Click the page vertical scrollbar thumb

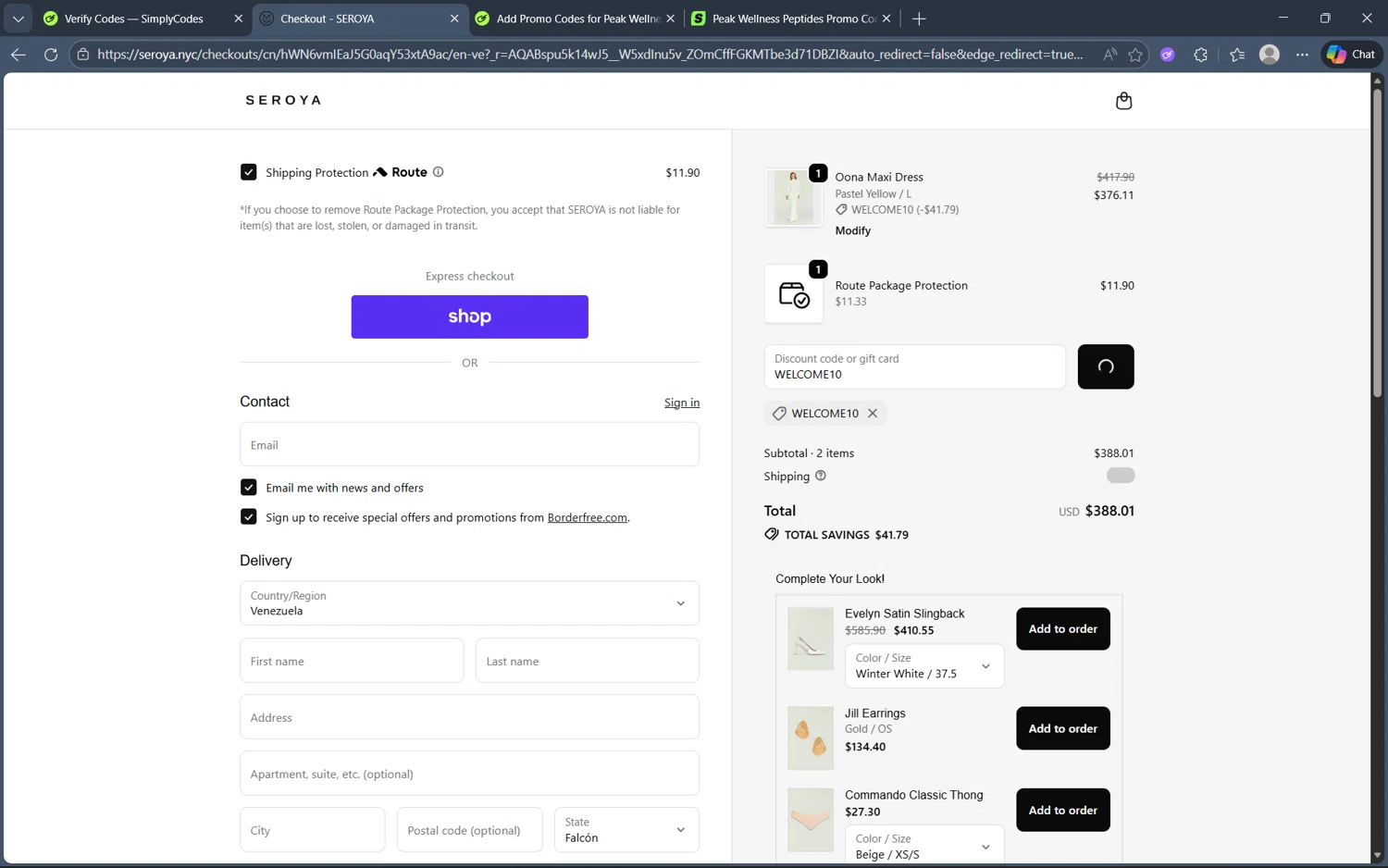point(1377,245)
